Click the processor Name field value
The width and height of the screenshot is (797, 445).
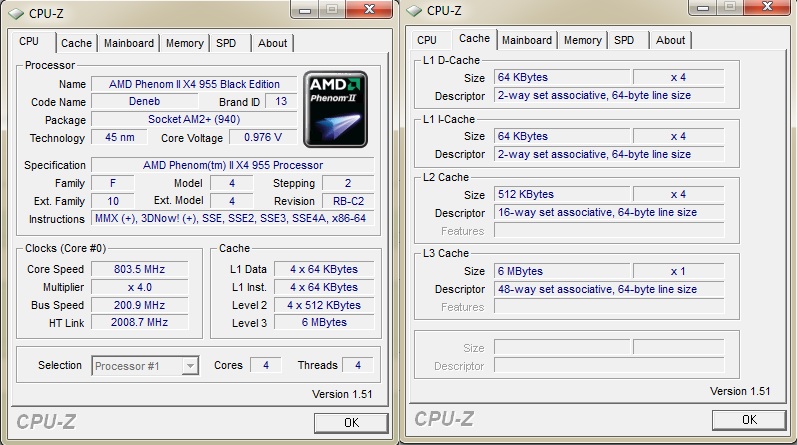(194, 84)
